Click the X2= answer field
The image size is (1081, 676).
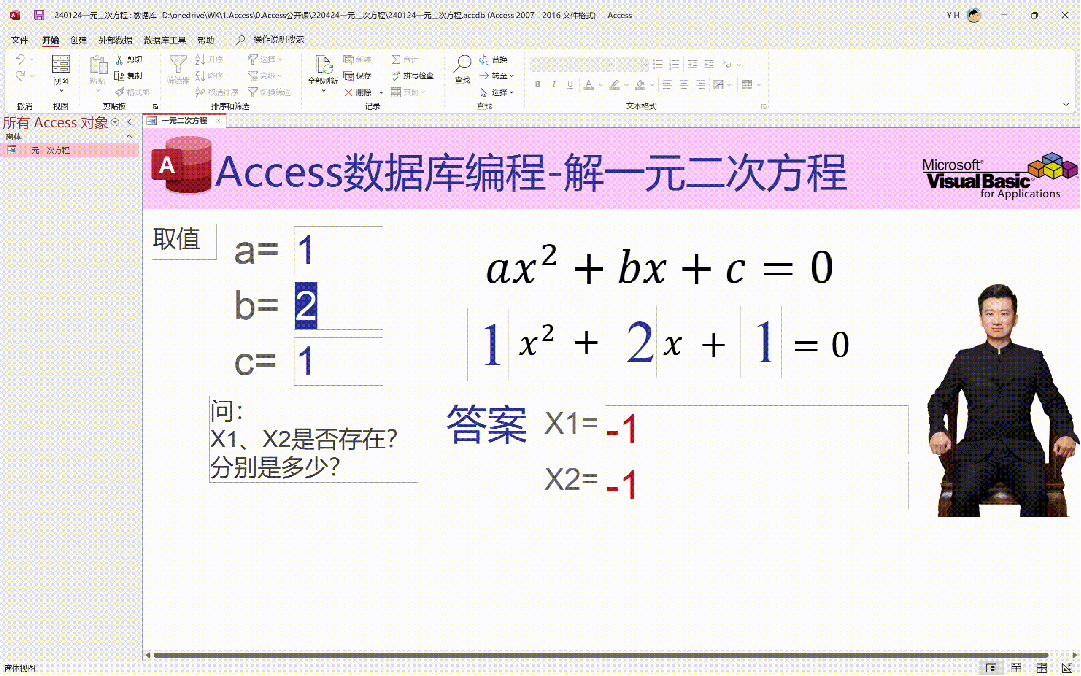pyautogui.click(x=756, y=484)
